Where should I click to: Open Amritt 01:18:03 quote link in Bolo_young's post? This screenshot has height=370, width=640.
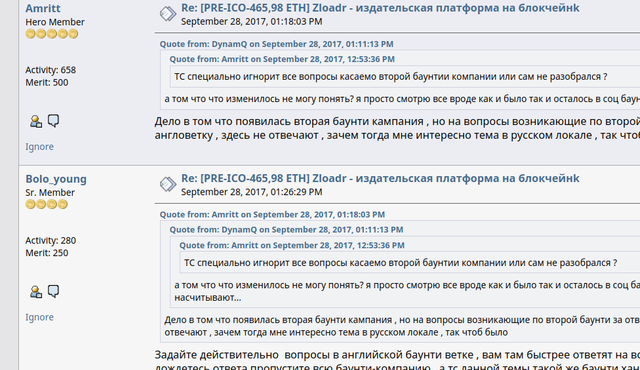pyautogui.click(x=272, y=215)
